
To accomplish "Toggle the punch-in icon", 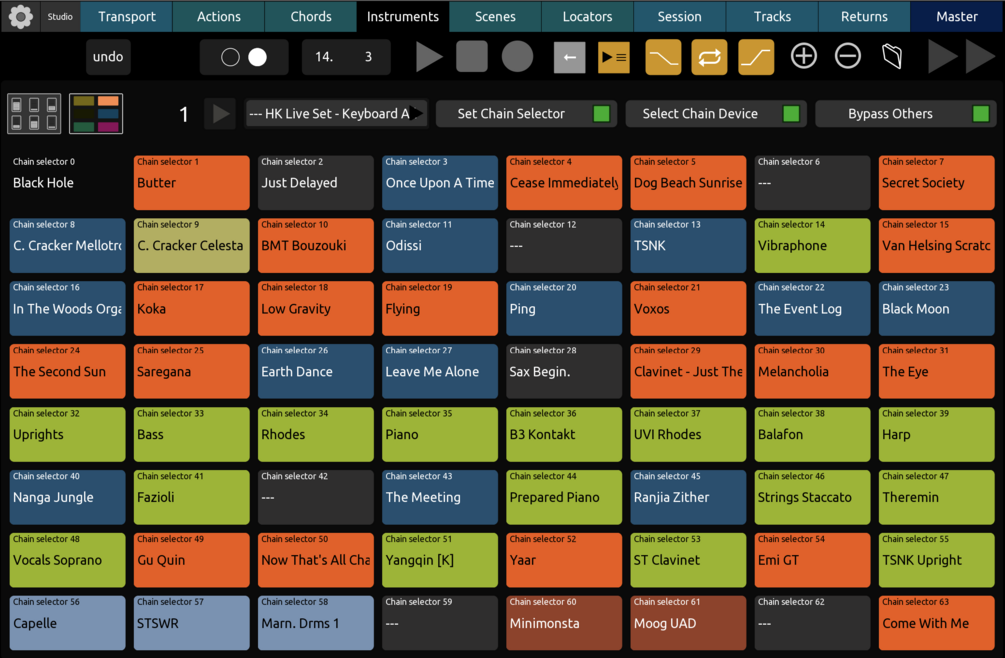I will point(663,57).
